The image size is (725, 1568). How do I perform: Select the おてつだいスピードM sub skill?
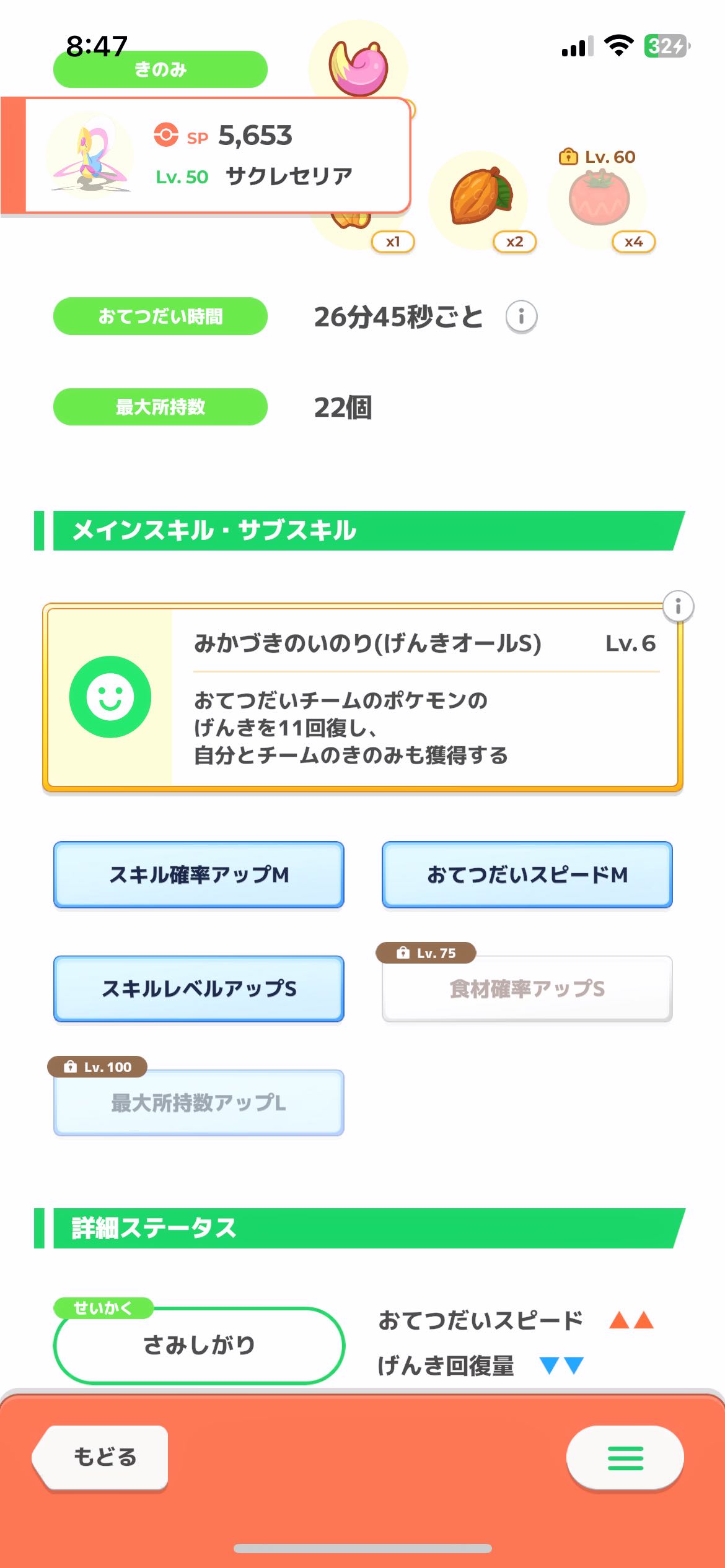pyautogui.click(x=527, y=874)
